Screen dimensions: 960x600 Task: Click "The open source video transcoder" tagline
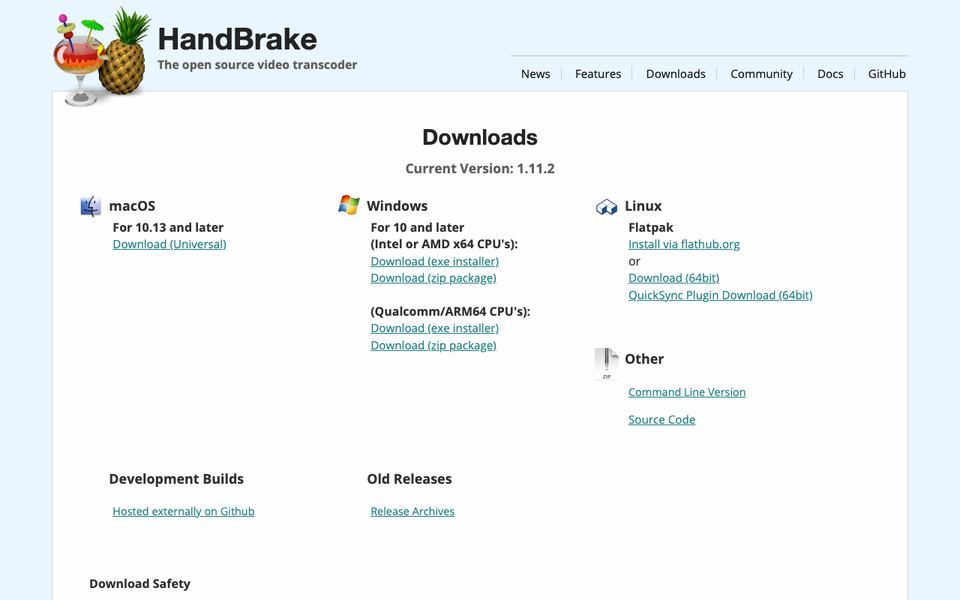point(257,65)
